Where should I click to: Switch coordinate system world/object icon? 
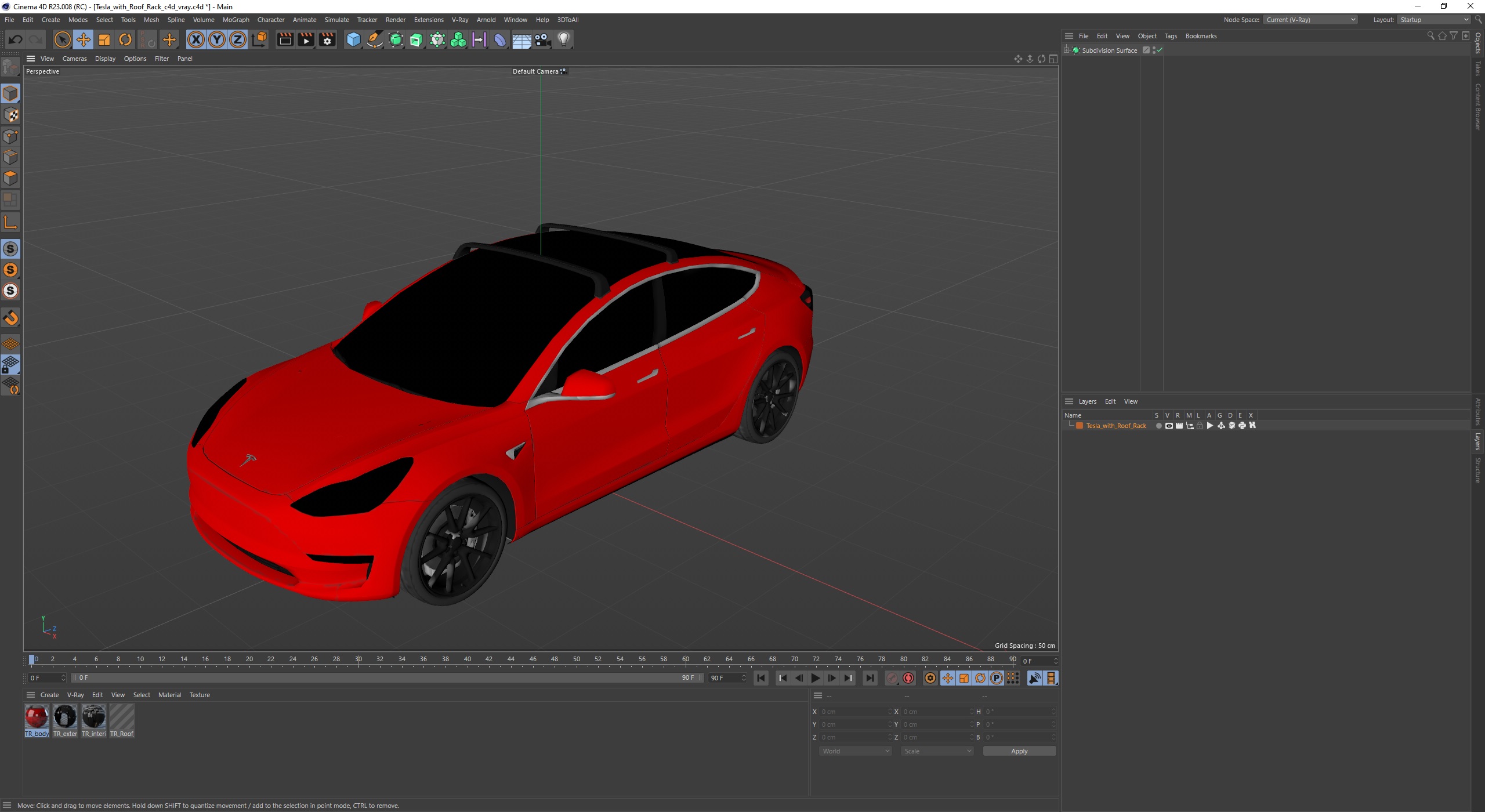[x=259, y=39]
